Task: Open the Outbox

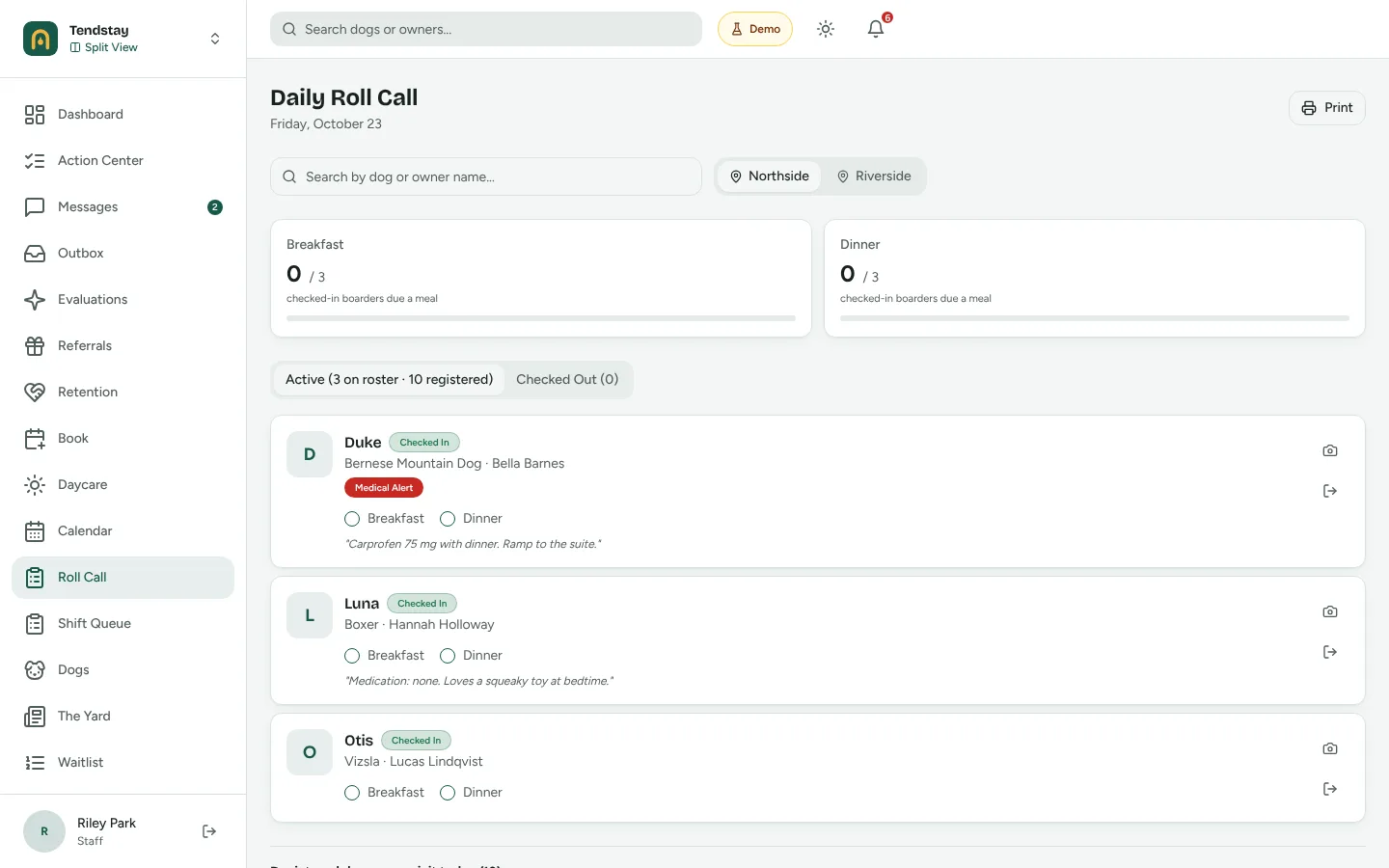Action: coord(123,254)
